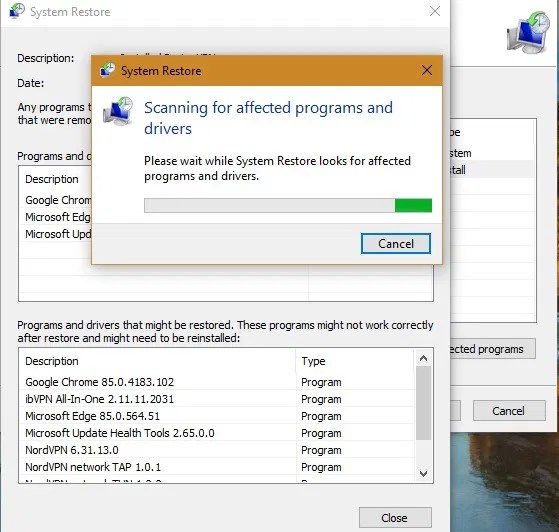Screen dimensions: 559x532
Task: Cancel the System Restore wizard behind
Action: [509, 411]
